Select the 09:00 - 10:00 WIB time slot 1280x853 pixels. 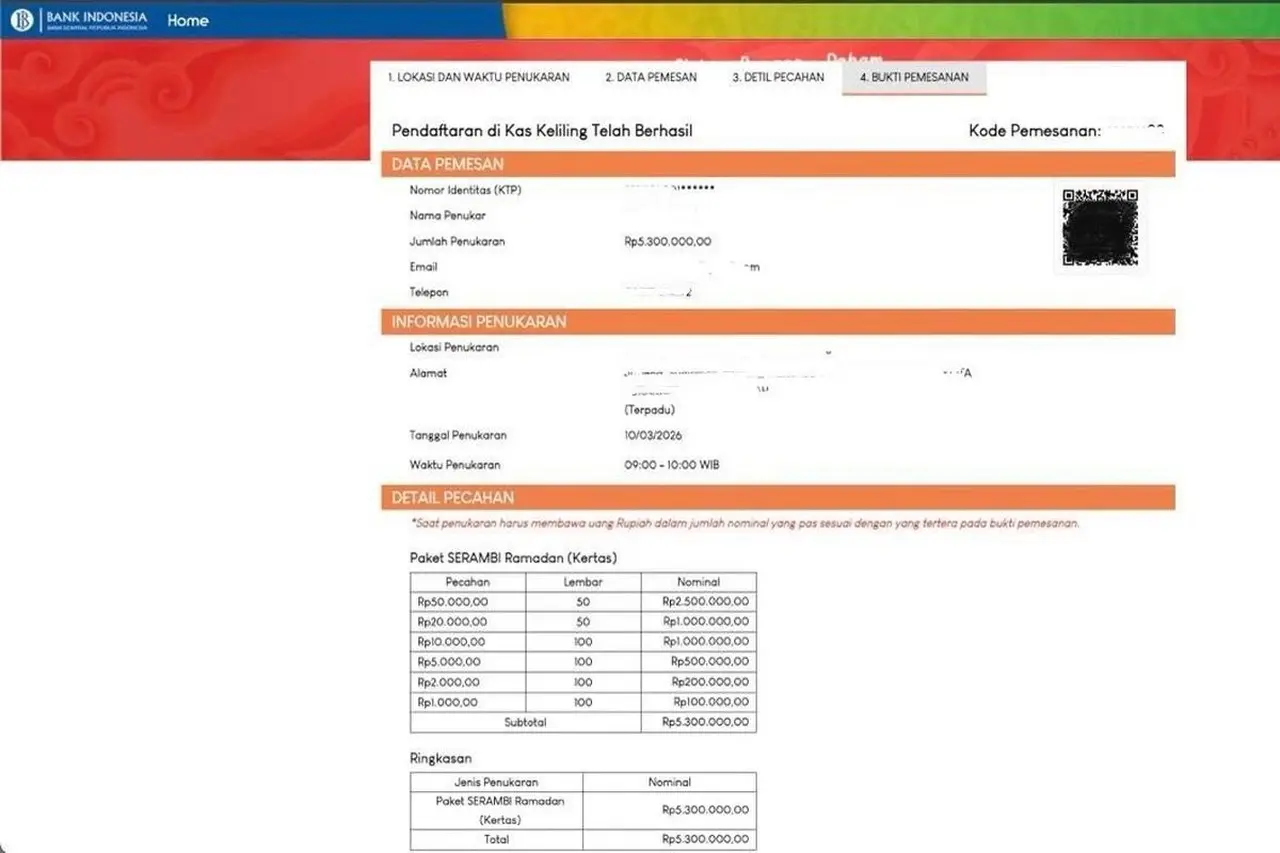tap(671, 465)
